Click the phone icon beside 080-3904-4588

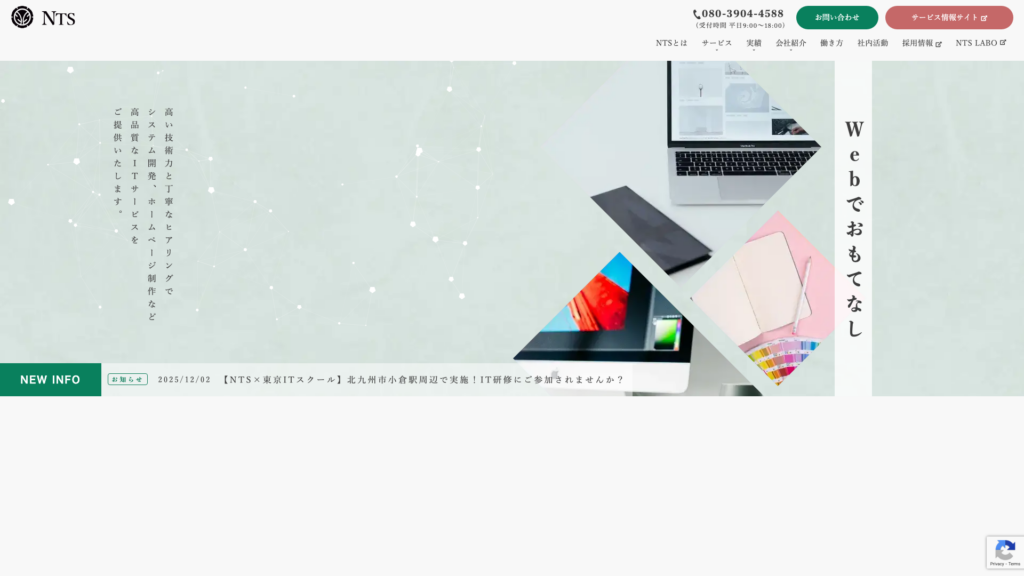[x=697, y=14]
